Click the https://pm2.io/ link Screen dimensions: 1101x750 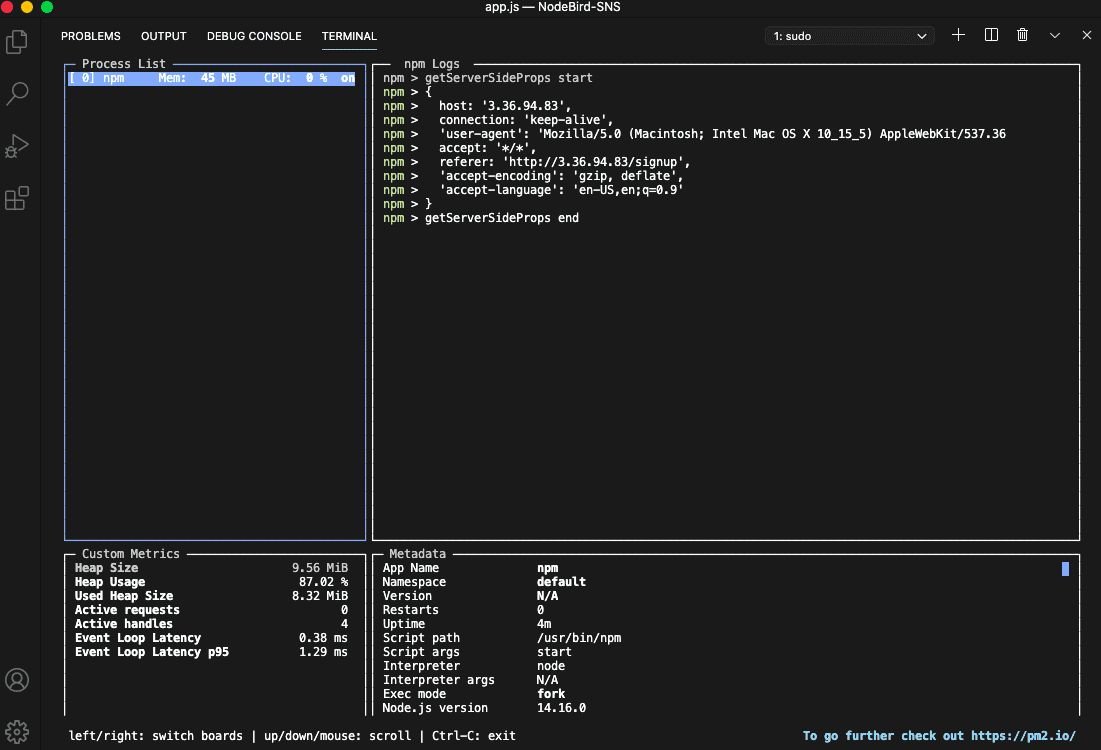pos(1023,736)
